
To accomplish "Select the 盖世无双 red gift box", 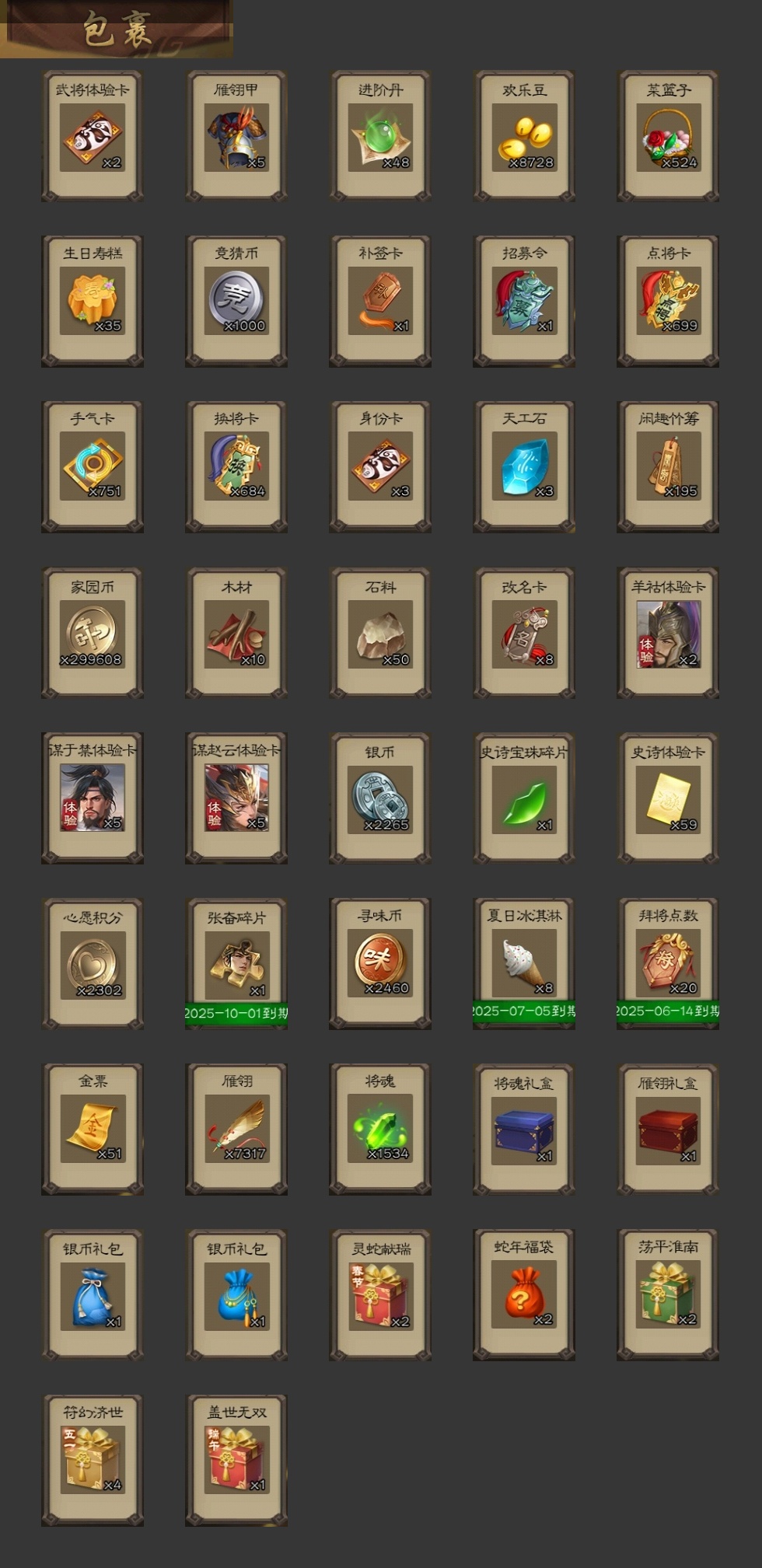I will point(236,1460).
